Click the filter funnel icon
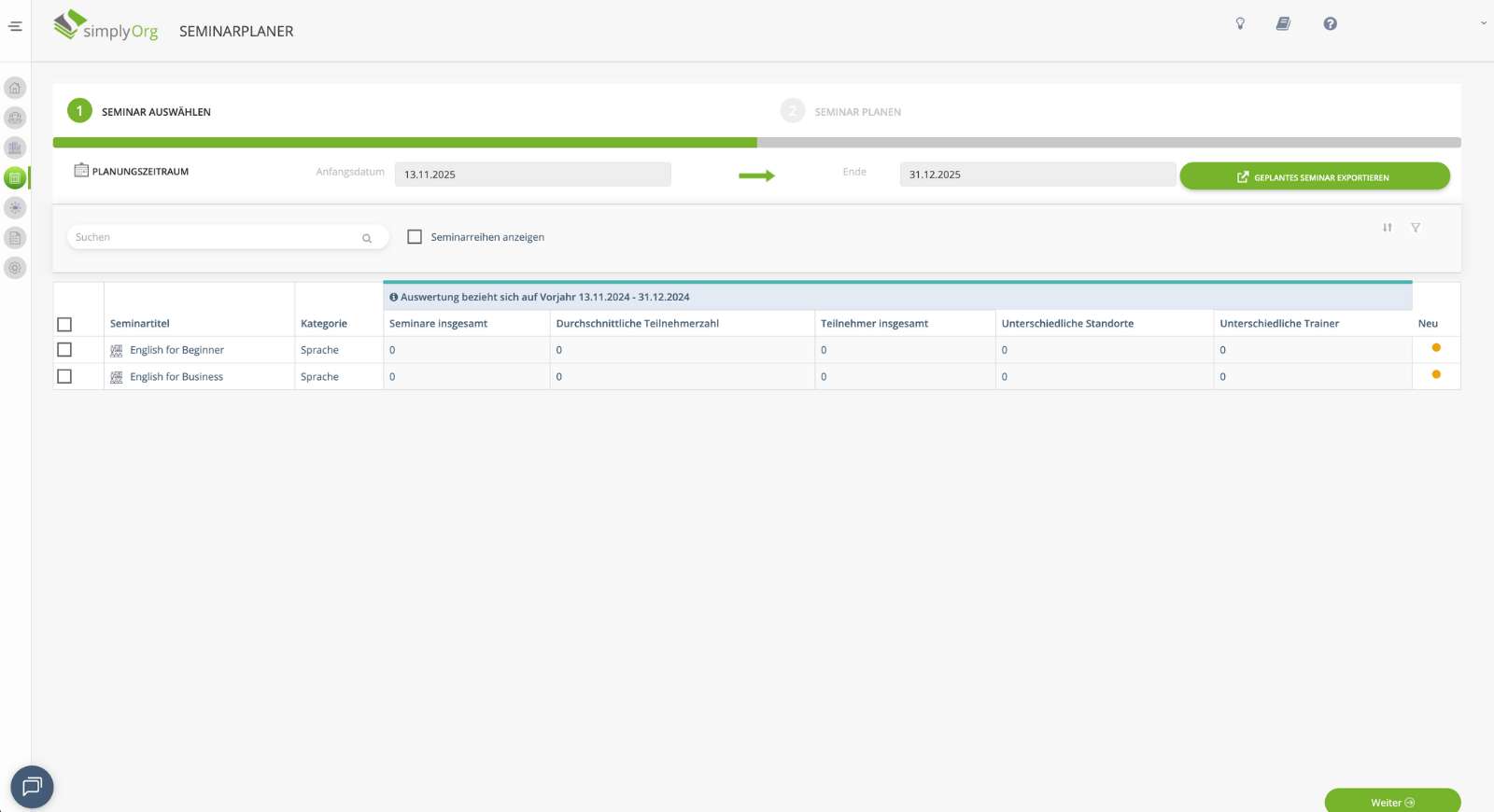 tap(1416, 228)
